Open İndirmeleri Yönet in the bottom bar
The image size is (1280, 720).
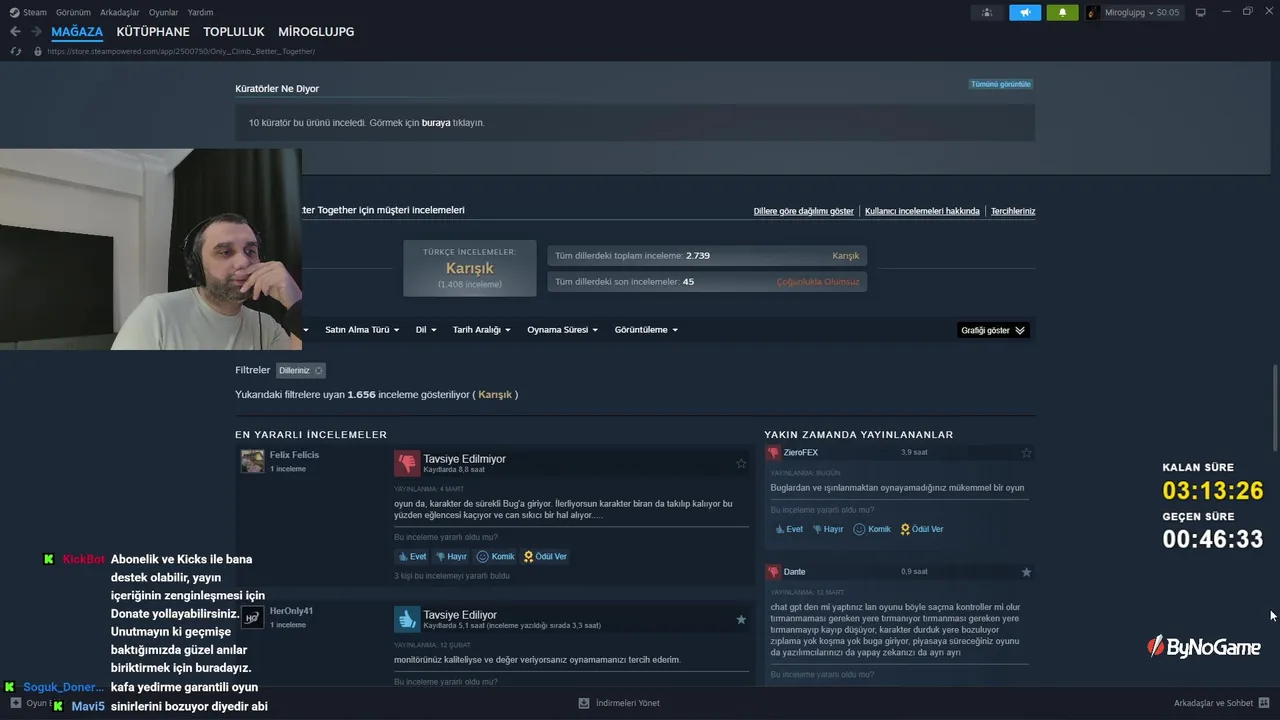619,703
